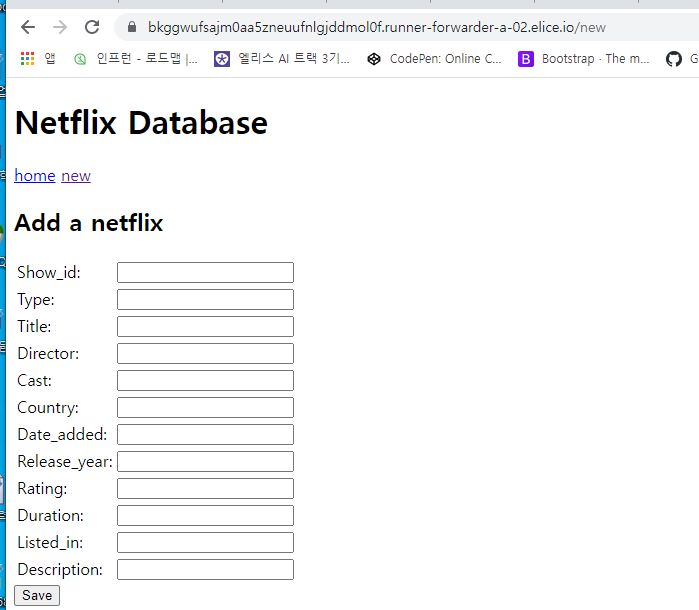Focus the Listed_in input field
The image size is (699, 610).
tap(206, 542)
